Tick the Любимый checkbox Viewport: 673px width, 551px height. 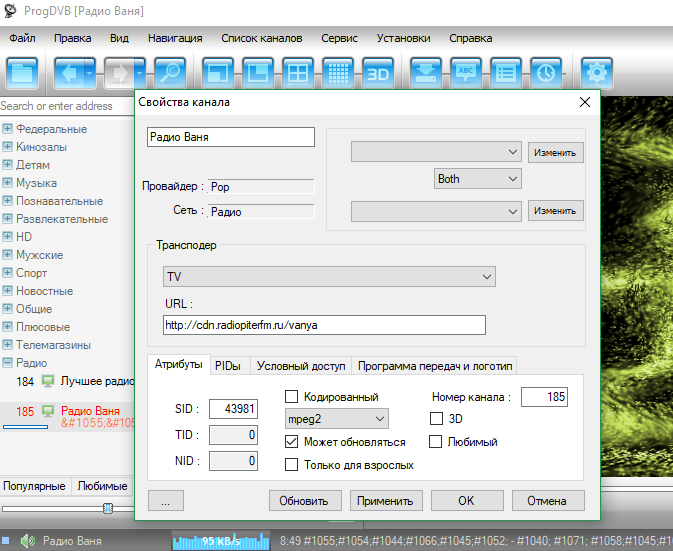[436, 442]
